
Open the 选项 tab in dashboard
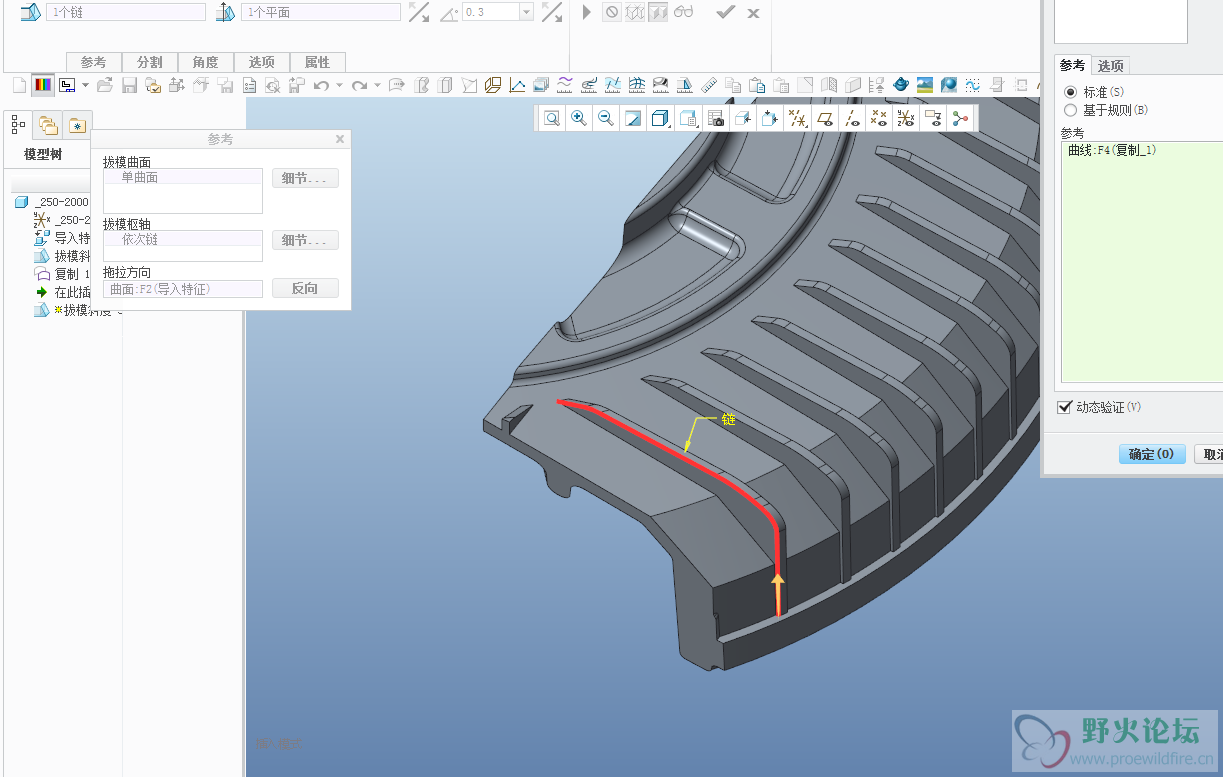pos(261,62)
